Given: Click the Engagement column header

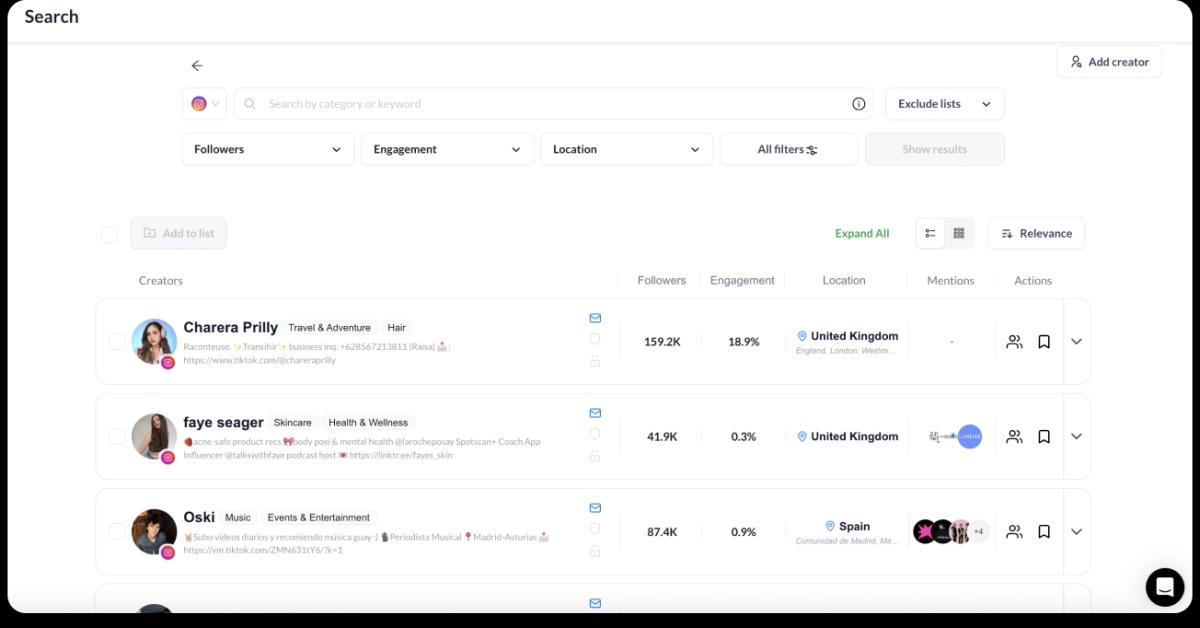Looking at the screenshot, I should 742,280.
